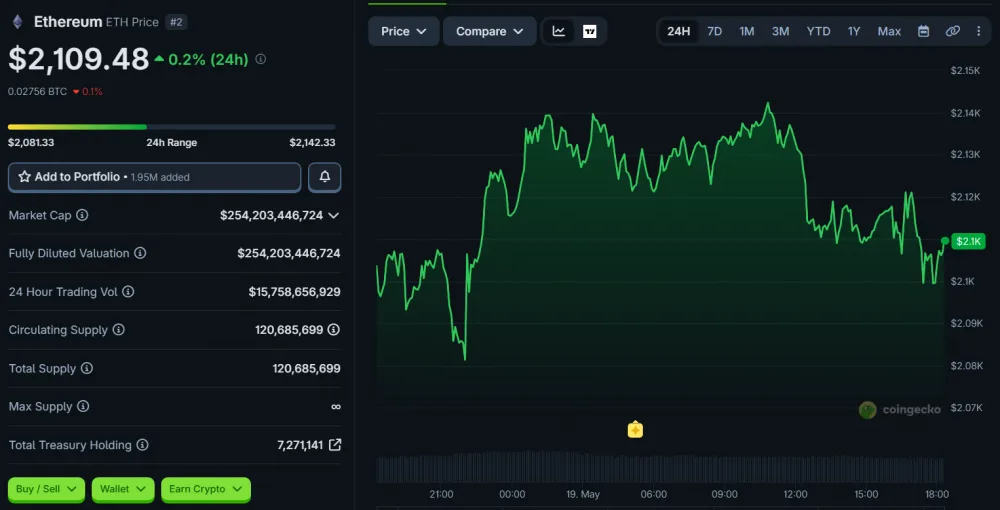This screenshot has height=510, width=1000.
Task: Click the $2,081.33 range low value
Action: point(31,143)
